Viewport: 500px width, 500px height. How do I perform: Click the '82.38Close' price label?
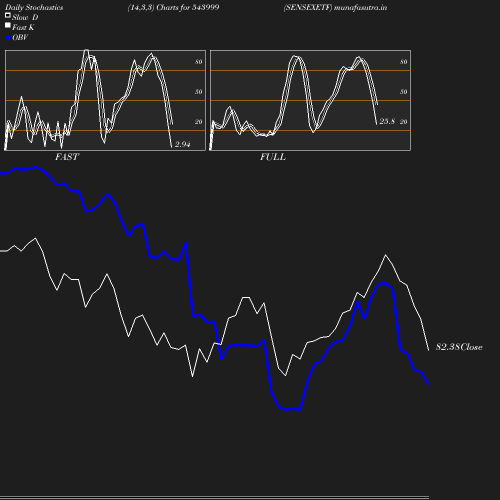coord(459,347)
